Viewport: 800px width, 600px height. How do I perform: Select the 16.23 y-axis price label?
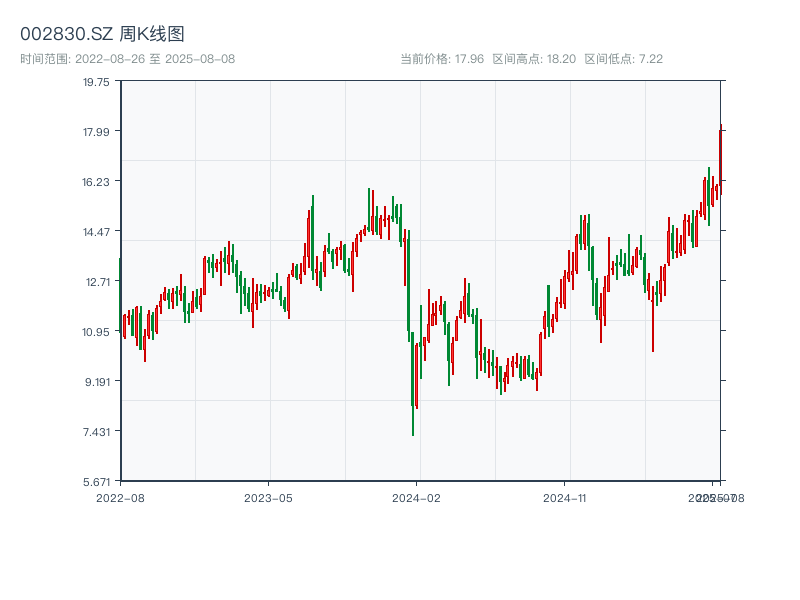pos(96,182)
